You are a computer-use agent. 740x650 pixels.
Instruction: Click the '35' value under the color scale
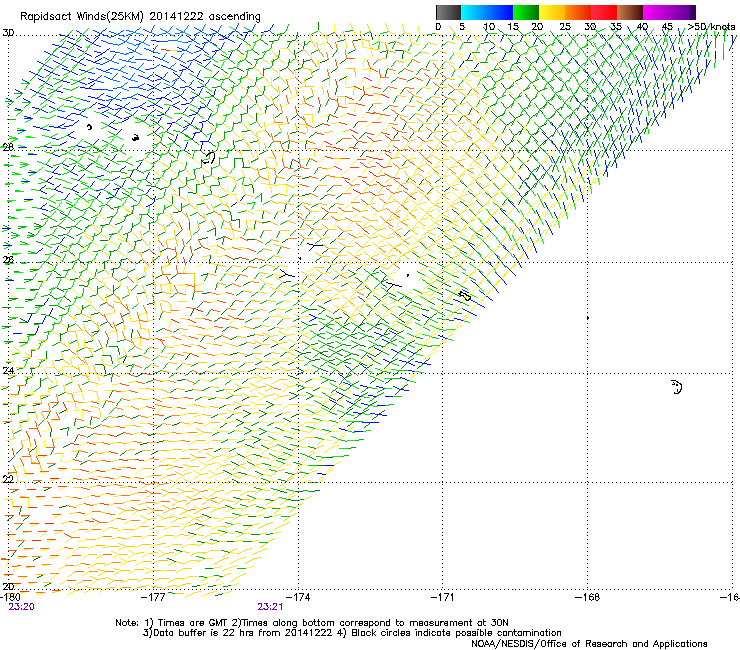pyautogui.click(x=616, y=26)
